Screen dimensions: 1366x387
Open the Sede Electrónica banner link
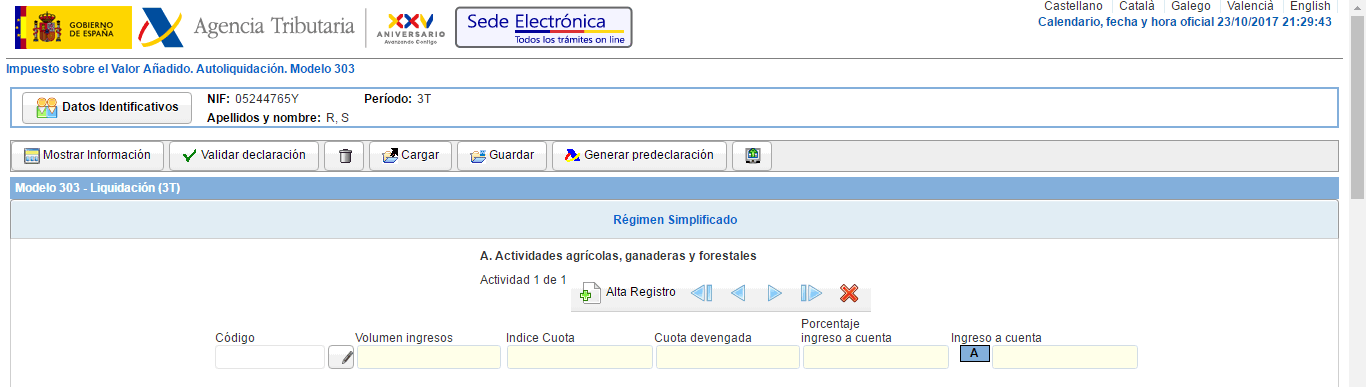click(x=544, y=27)
